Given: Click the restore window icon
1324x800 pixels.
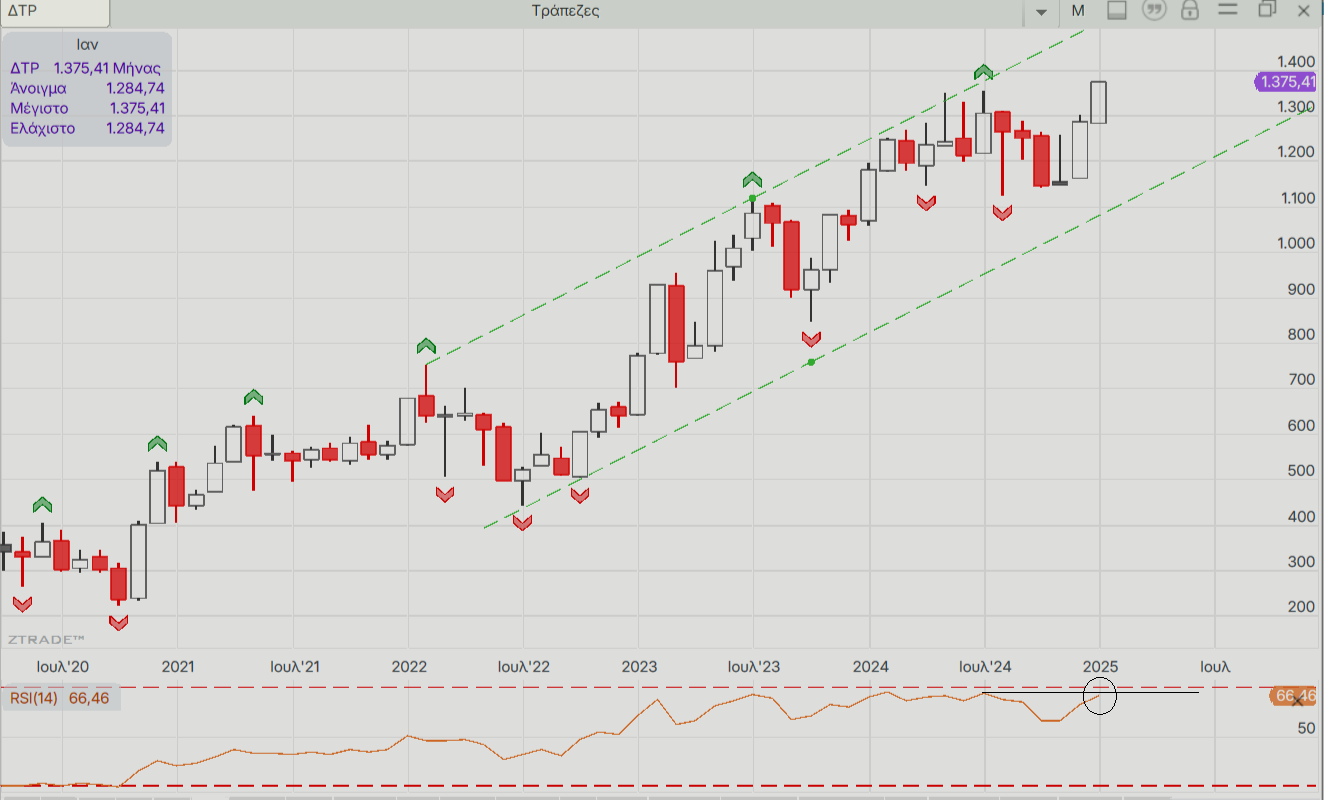Looking at the screenshot, I should [1267, 11].
